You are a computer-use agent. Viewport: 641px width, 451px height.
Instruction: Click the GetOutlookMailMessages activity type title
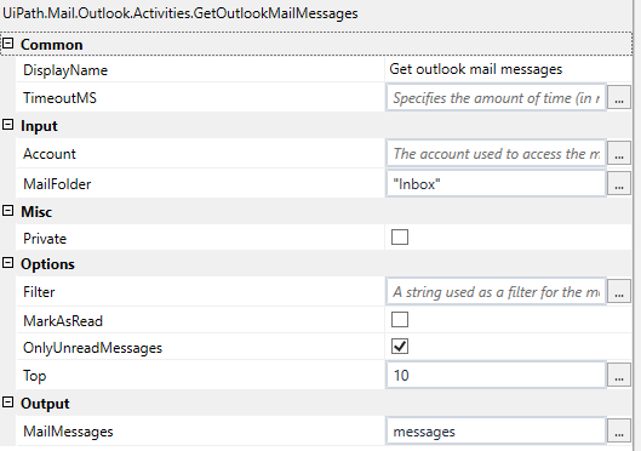pyautogui.click(x=180, y=13)
